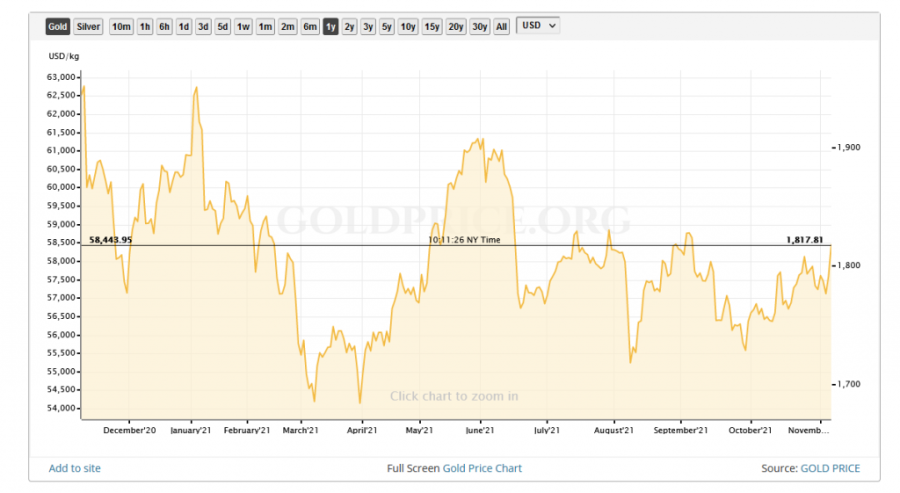
Task: Select the 5y time range
Action: tap(387, 26)
